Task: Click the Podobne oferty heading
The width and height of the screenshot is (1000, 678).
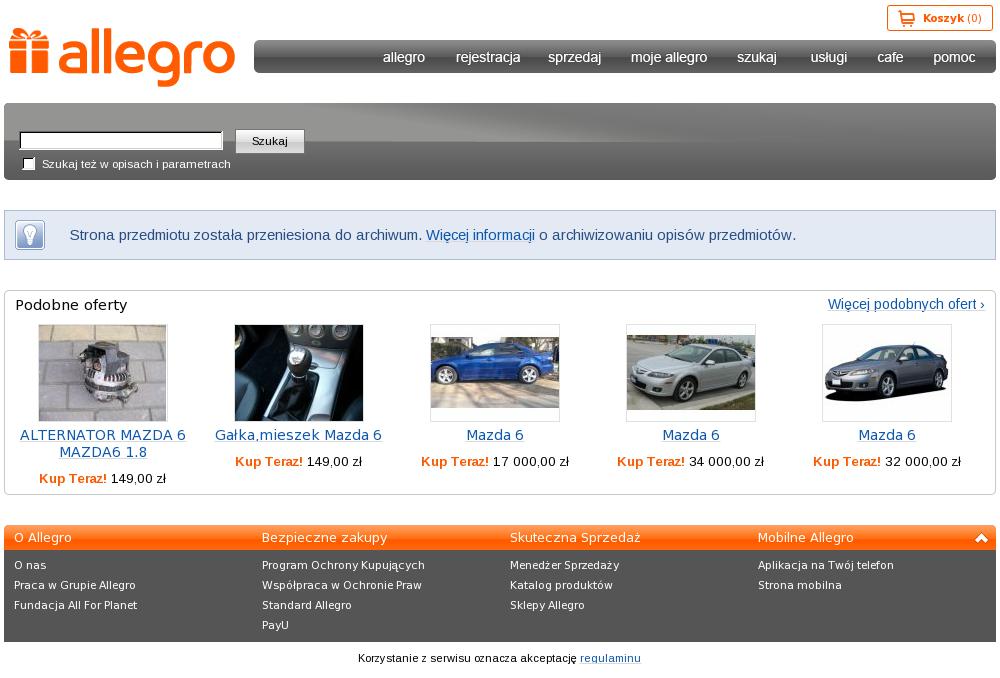Action: [71, 305]
